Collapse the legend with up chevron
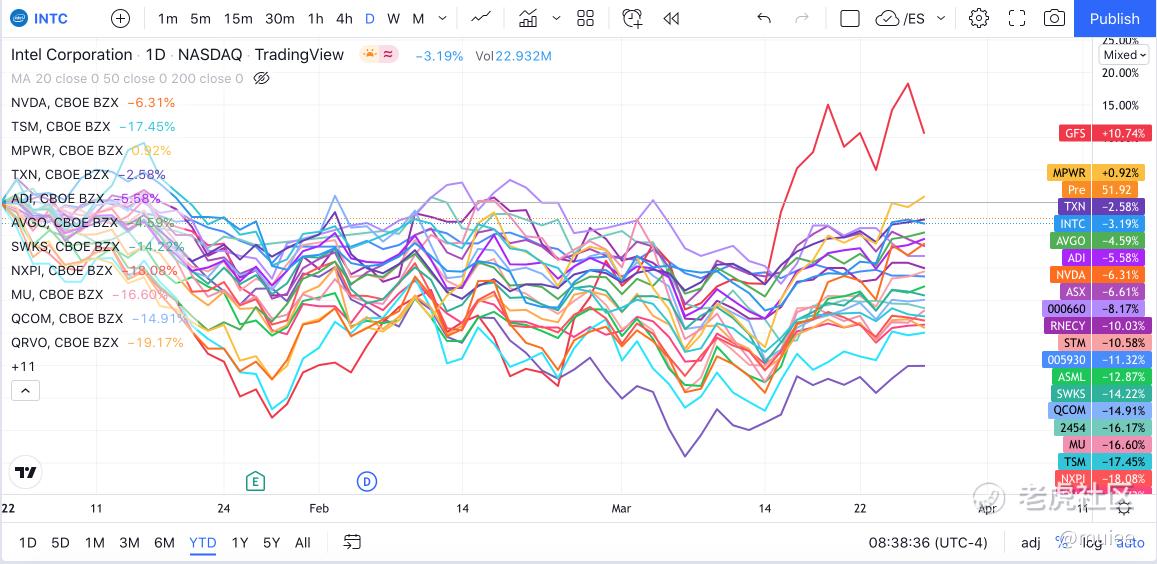Viewport: 1157px width, 564px height. (x=25, y=391)
